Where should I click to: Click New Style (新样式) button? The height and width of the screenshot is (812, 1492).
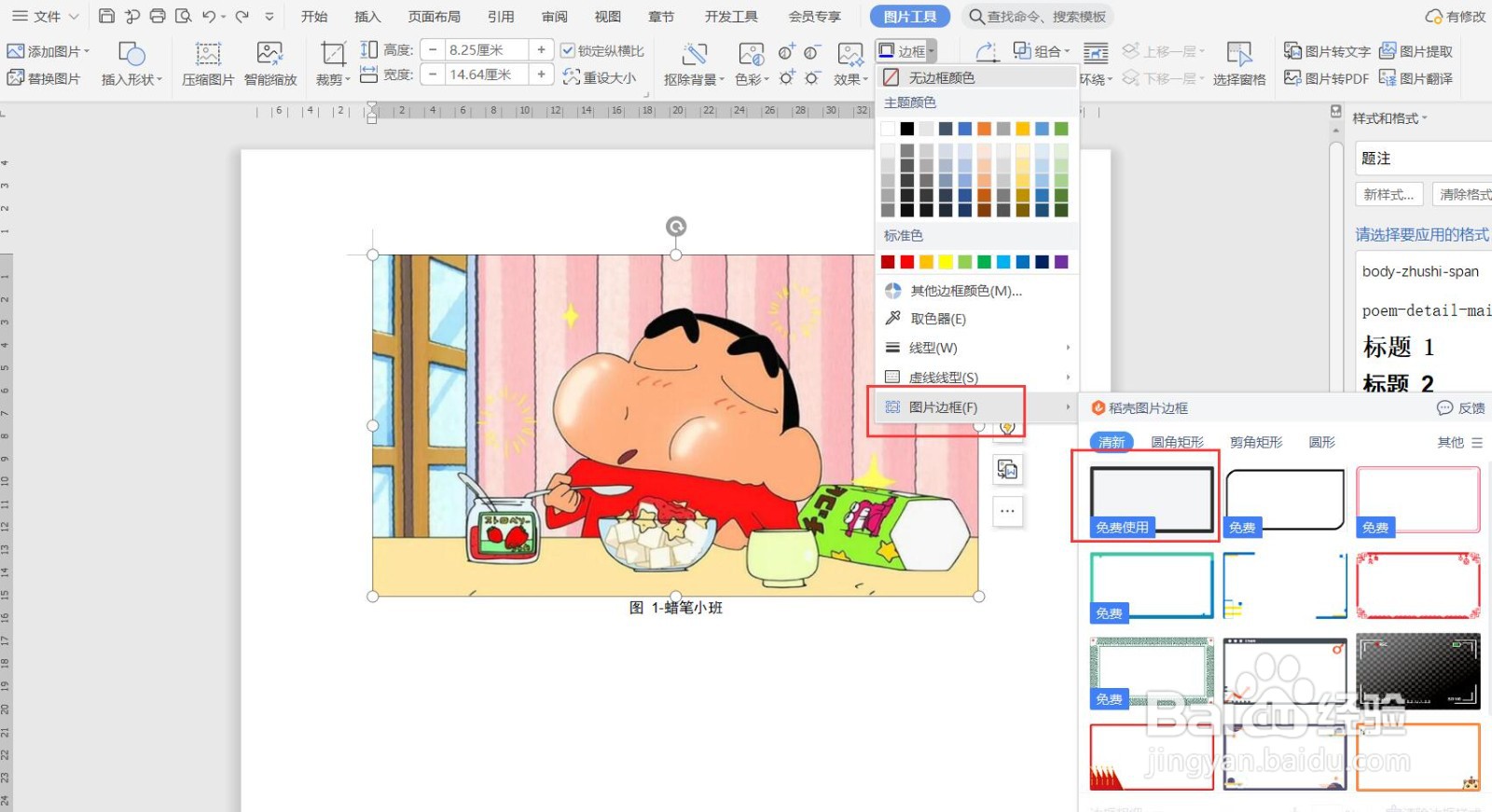tap(1388, 194)
